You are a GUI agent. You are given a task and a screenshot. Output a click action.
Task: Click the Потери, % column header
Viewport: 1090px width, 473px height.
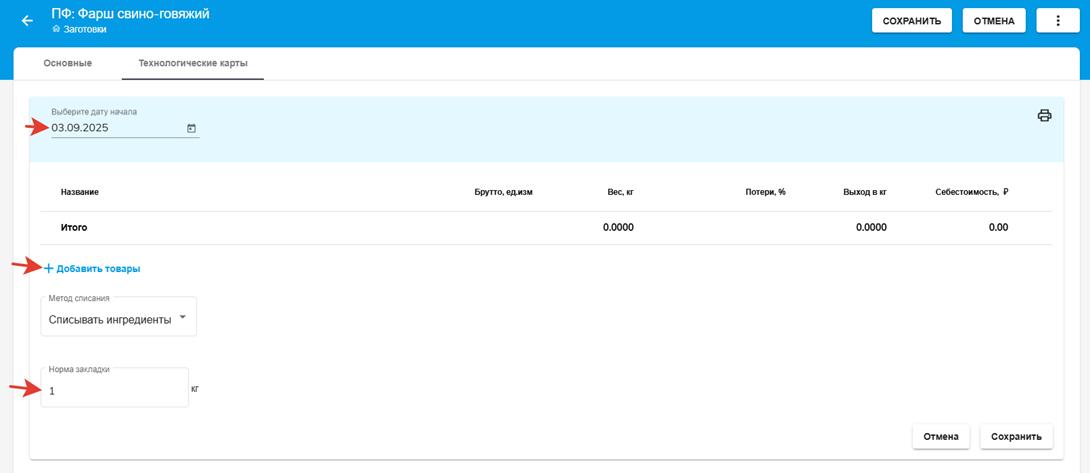click(x=765, y=192)
